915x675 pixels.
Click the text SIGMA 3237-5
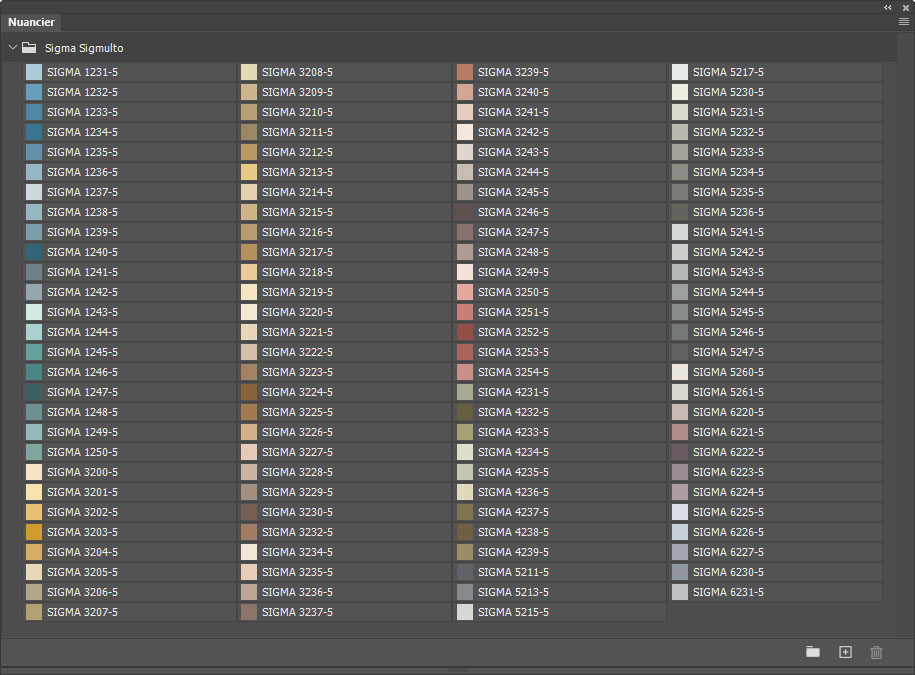pyautogui.click(x=297, y=612)
